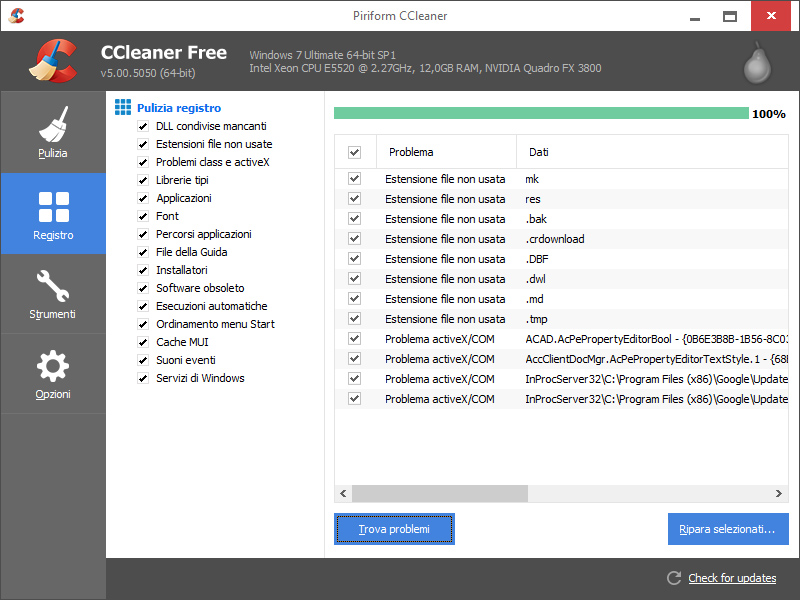This screenshot has height=600, width=800.
Task: Click the refresh icon beside Check for updates
Action: coord(674,578)
